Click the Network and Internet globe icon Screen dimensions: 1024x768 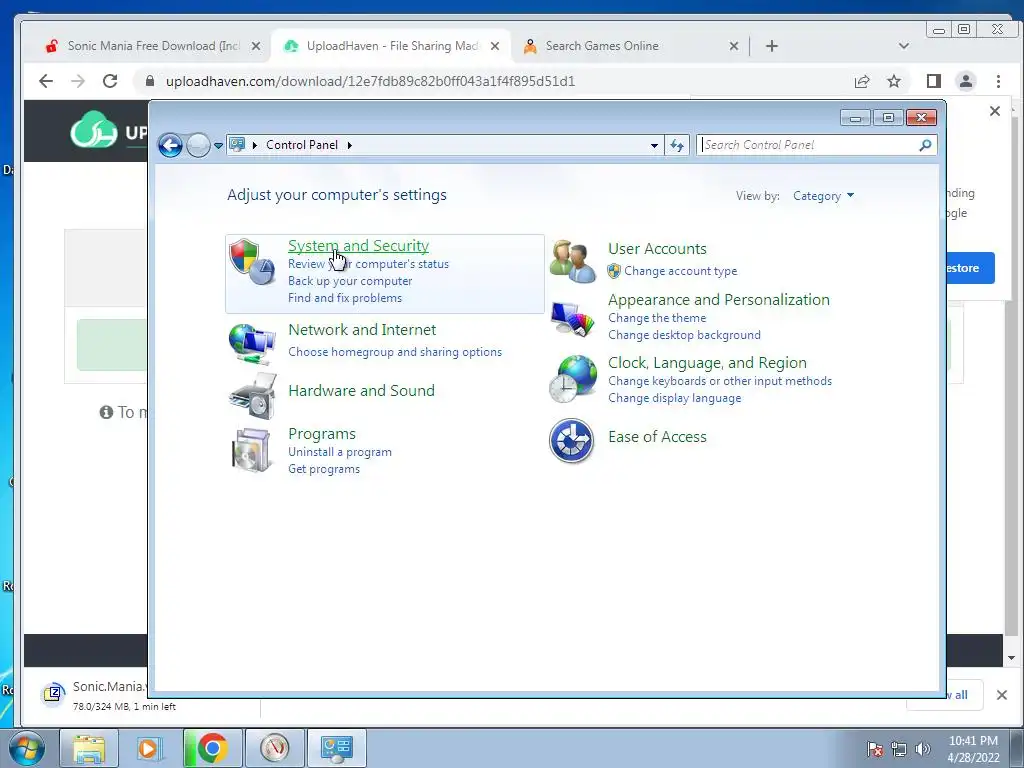[253, 344]
